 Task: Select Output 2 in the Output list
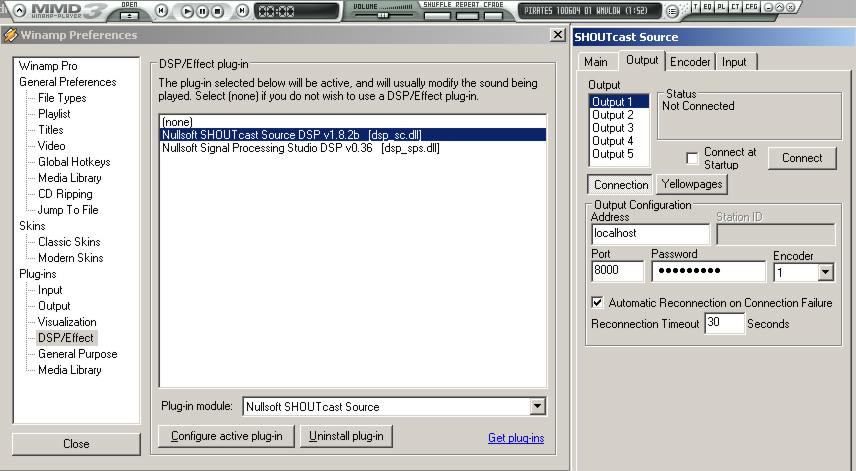pos(620,115)
